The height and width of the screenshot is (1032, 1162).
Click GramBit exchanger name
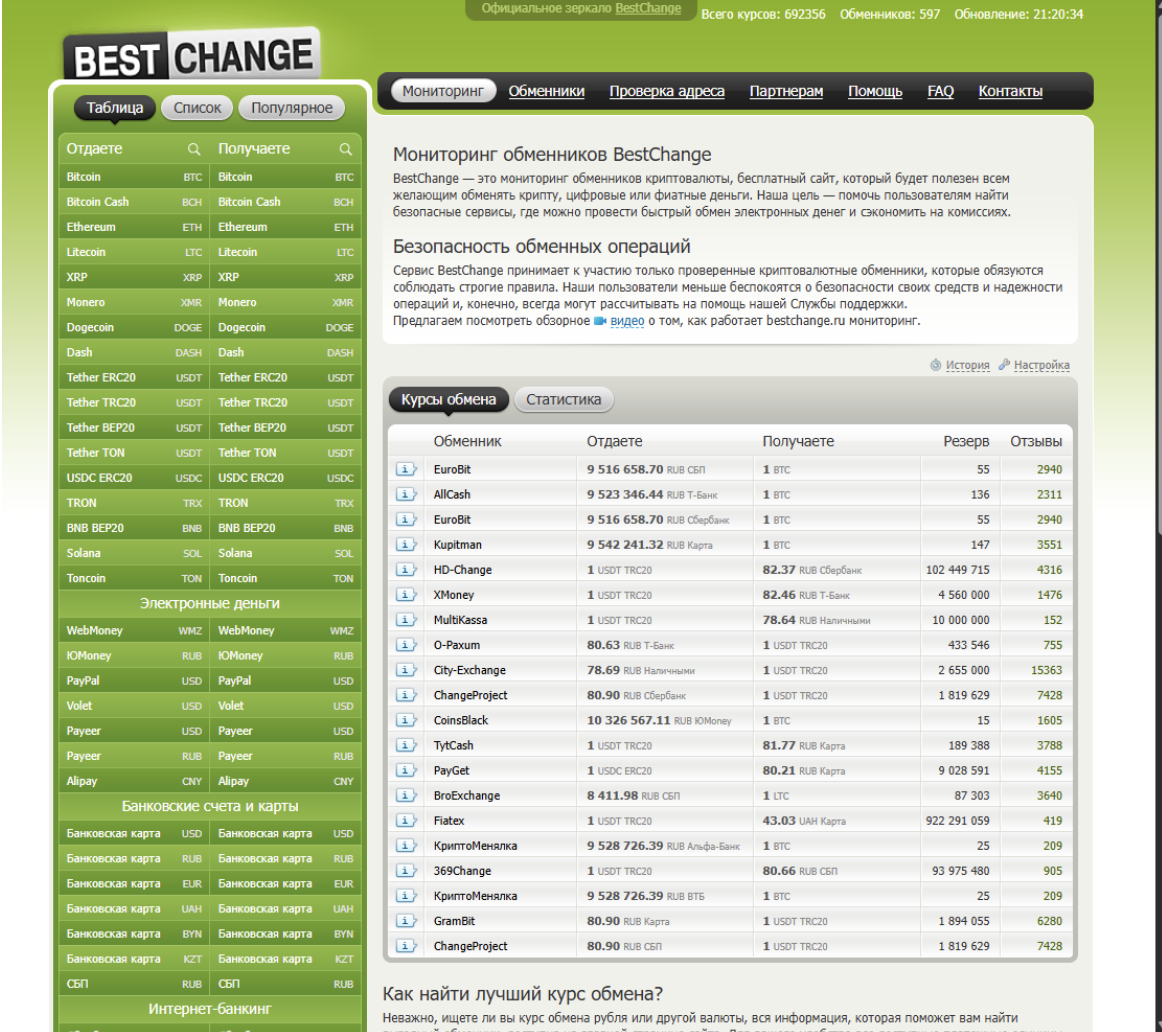pos(454,921)
